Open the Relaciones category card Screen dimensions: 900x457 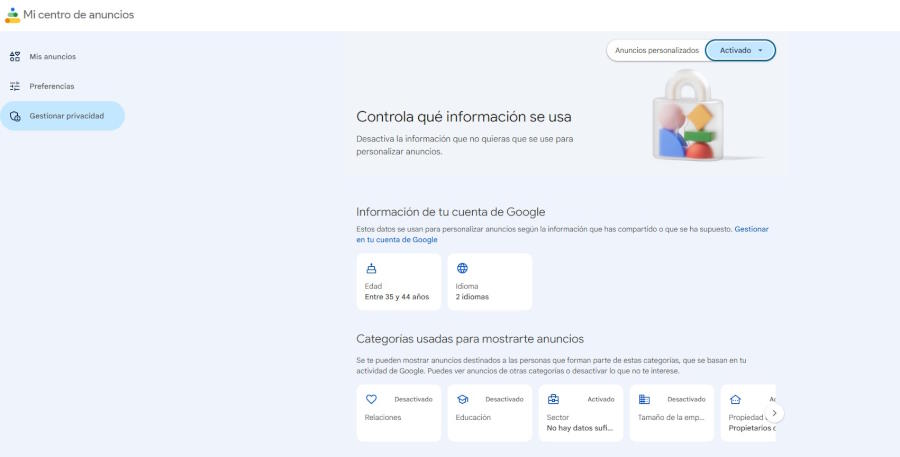point(399,413)
